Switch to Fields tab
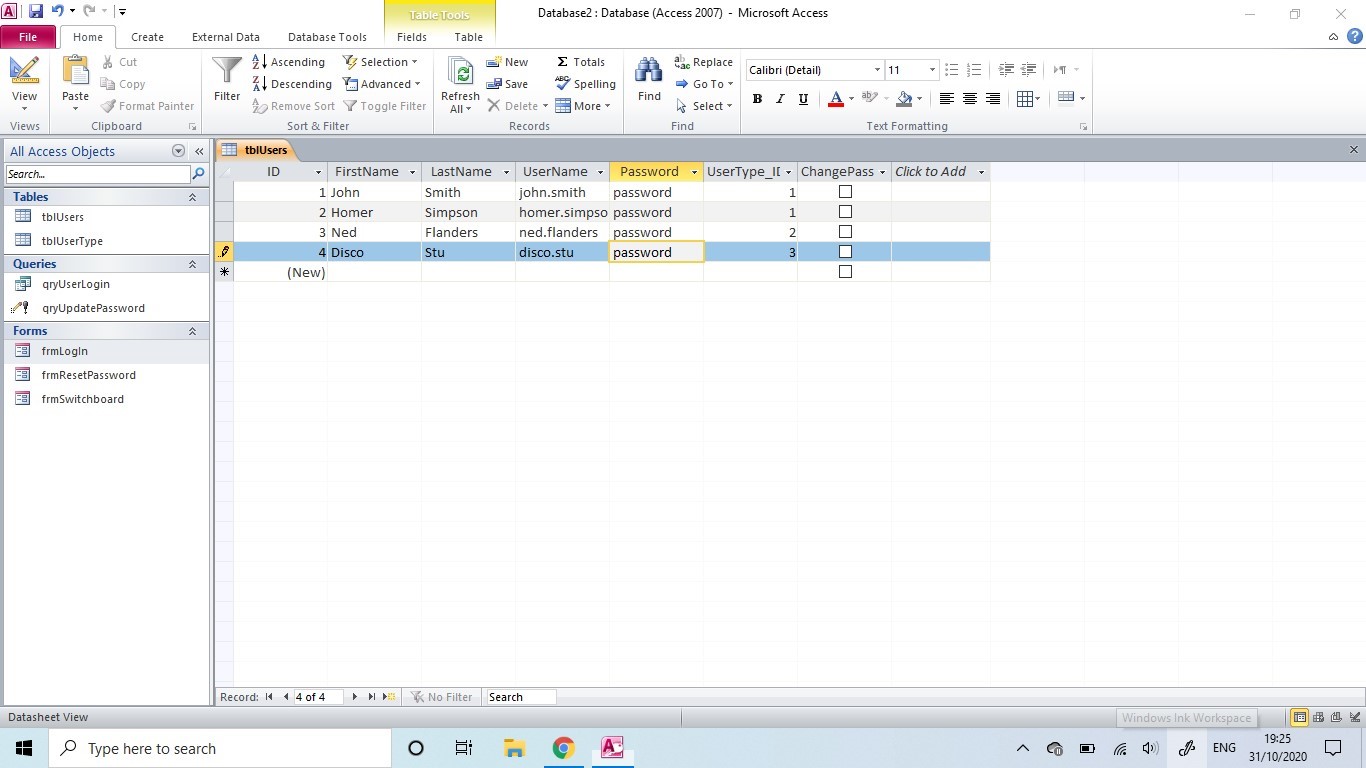The height and width of the screenshot is (768, 1366). [x=412, y=37]
